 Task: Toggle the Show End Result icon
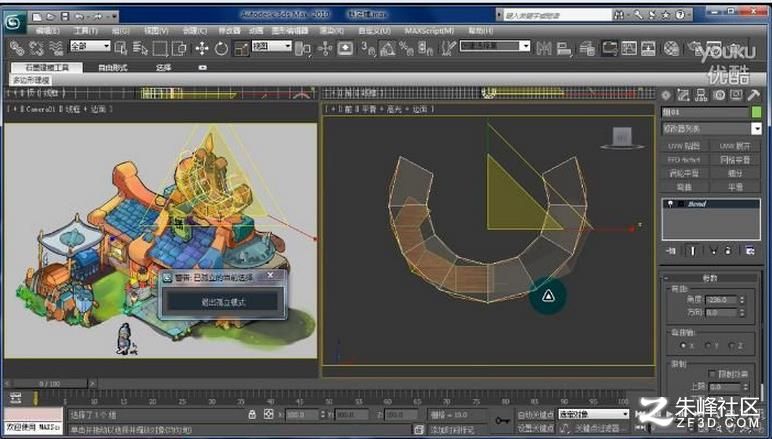[x=692, y=251]
